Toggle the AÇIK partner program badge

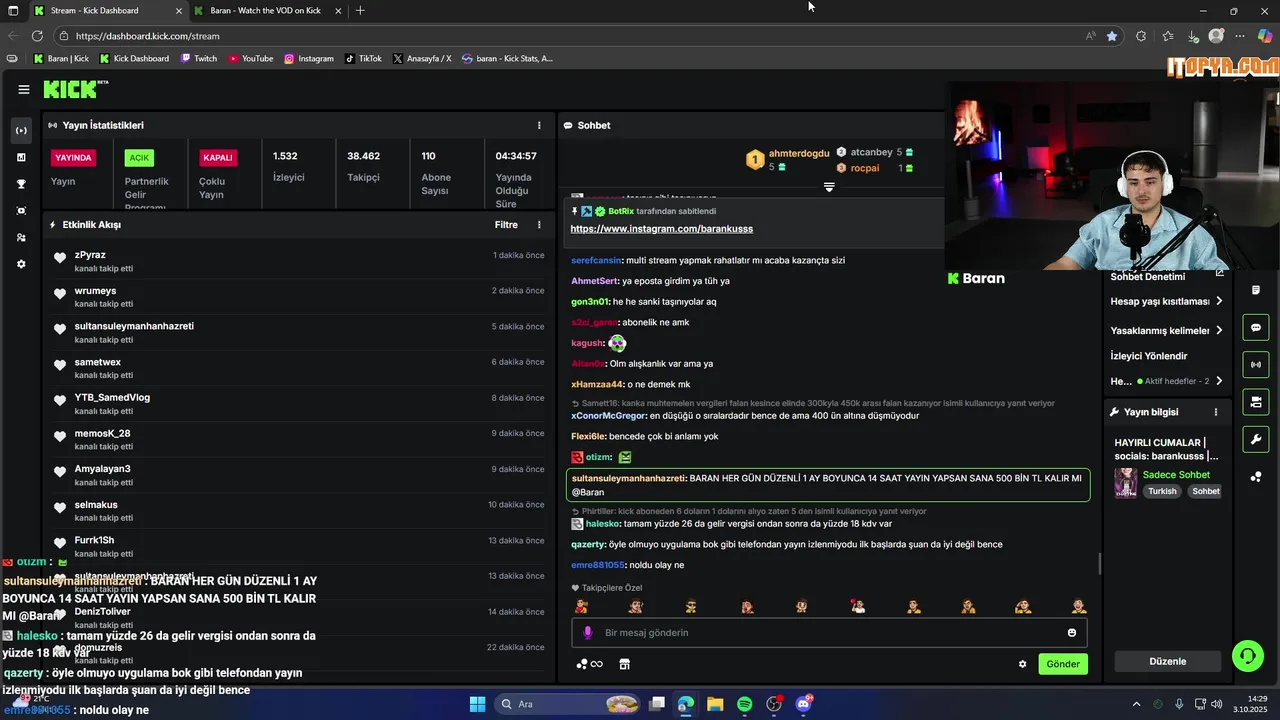pos(139,157)
